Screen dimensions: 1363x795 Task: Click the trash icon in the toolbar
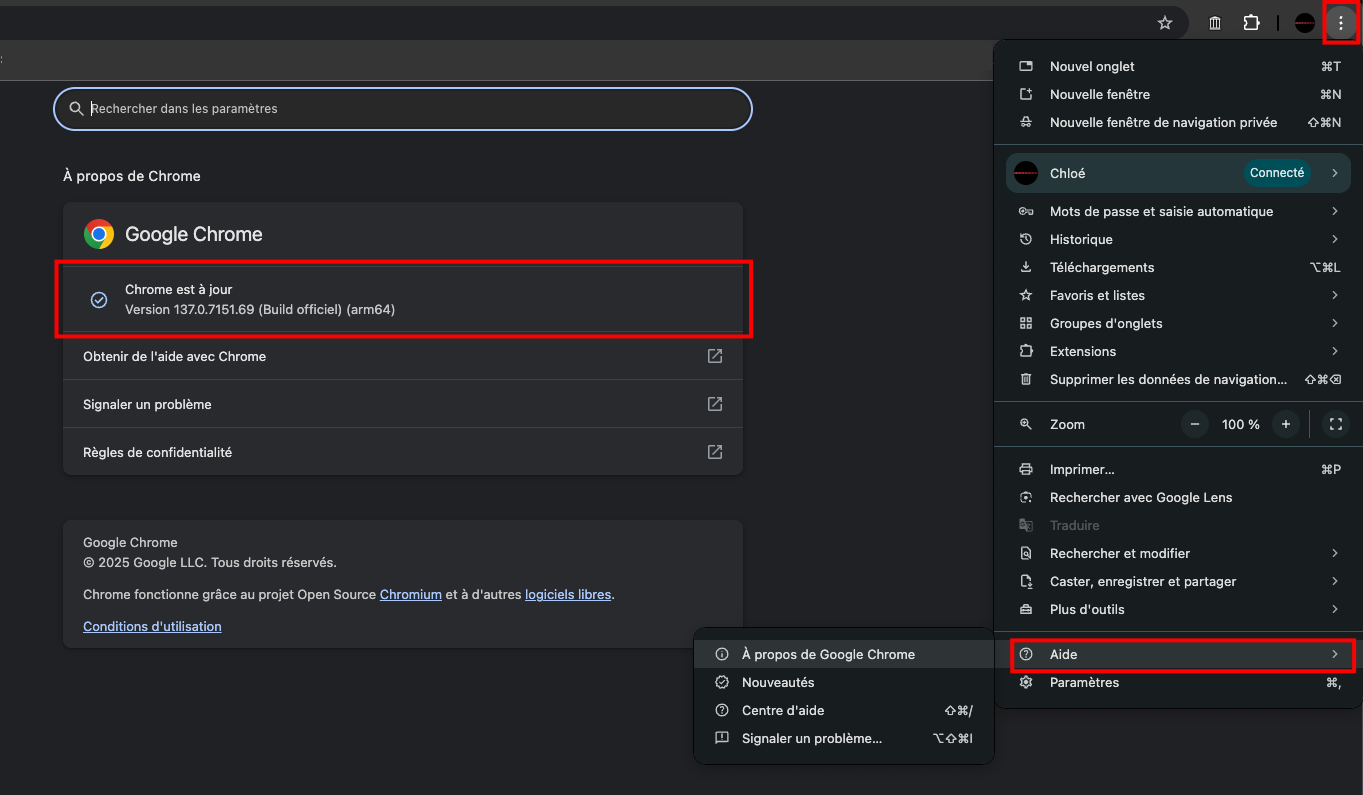[x=1215, y=23]
